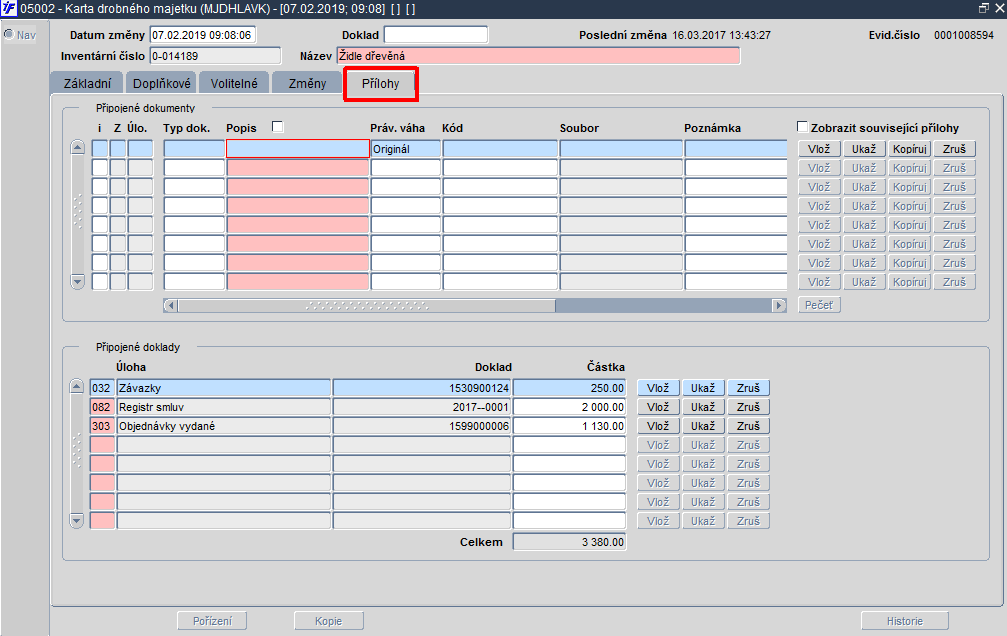Click the 082 task code cell

[102, 407]
